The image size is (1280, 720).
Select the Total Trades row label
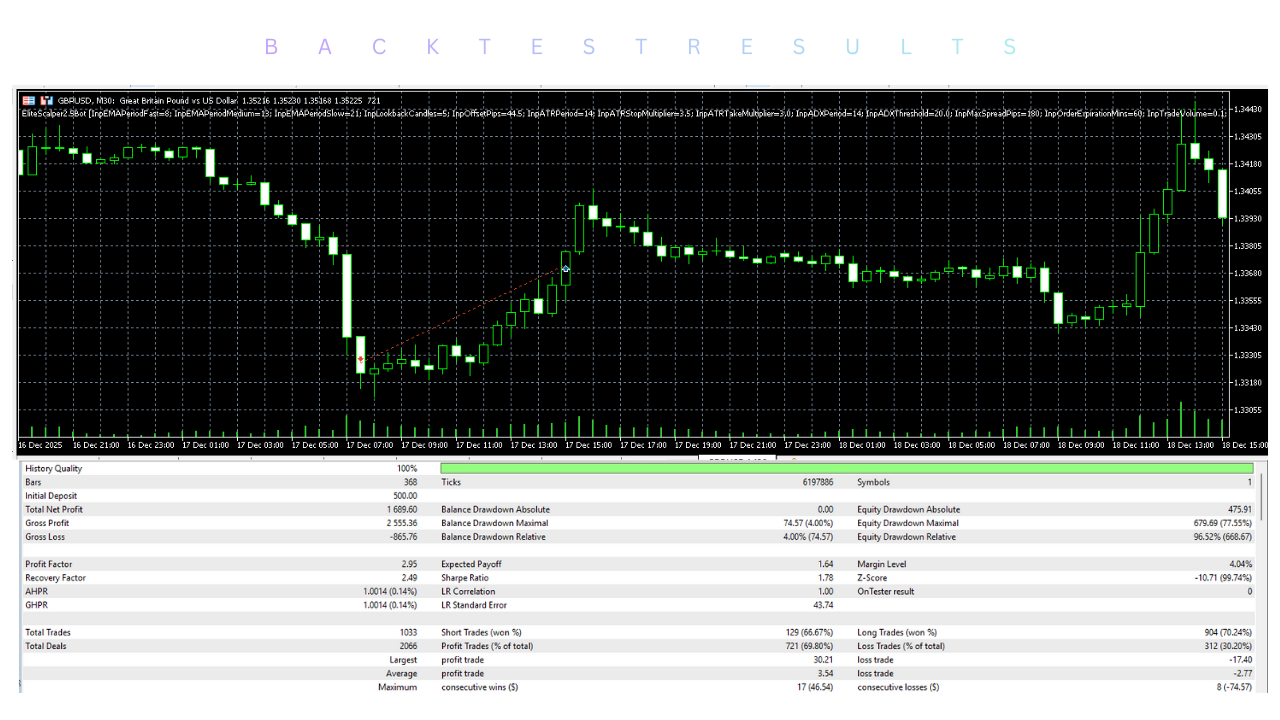tap(48, 632)
